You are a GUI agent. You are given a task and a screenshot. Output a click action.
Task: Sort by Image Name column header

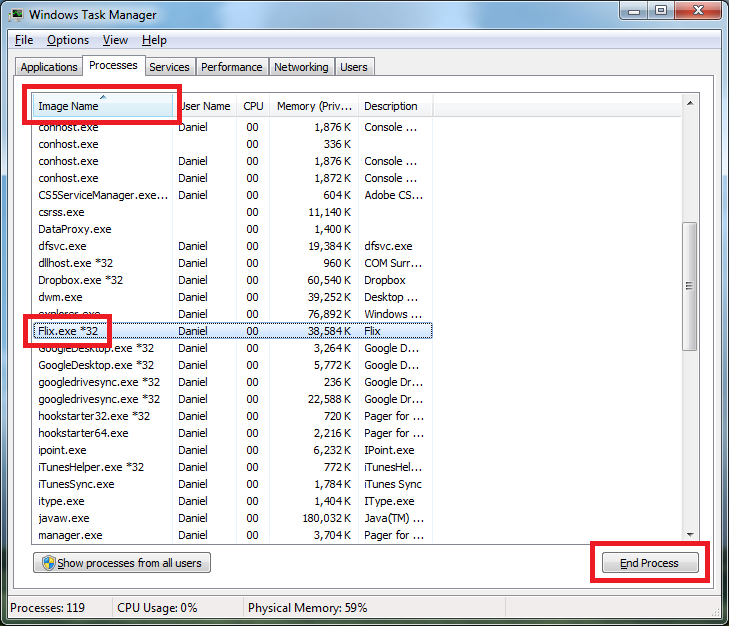click(100, 106)
